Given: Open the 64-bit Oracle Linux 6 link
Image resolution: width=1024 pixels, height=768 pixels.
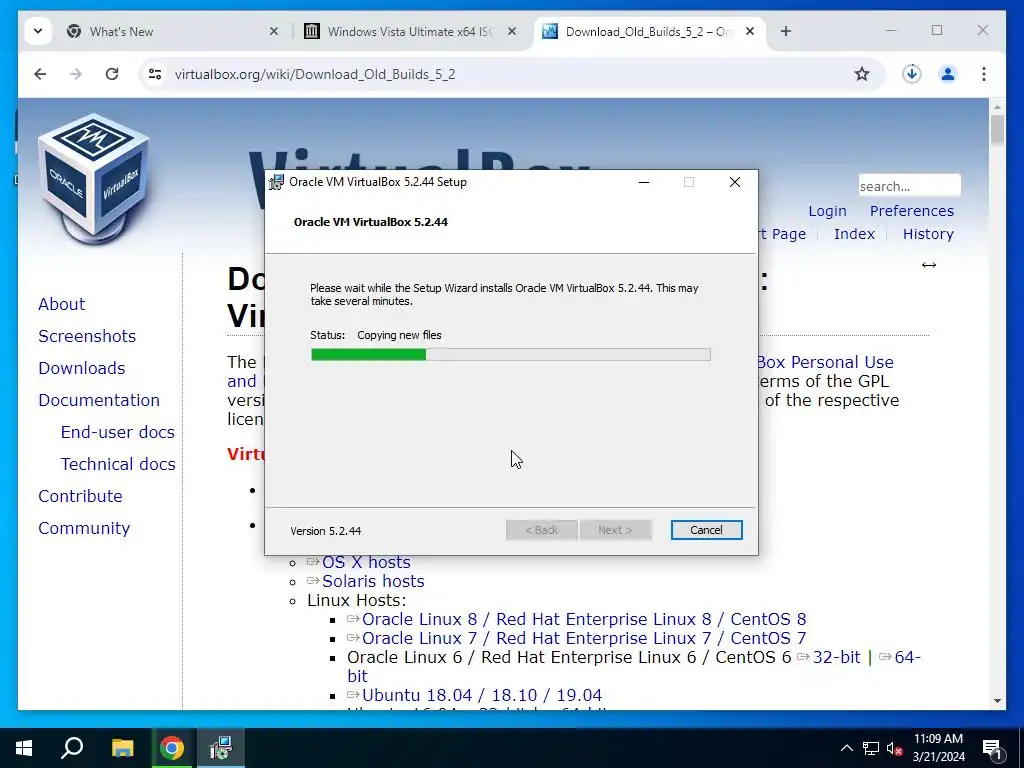Looking at the screenshot, I should pos(908,657).
